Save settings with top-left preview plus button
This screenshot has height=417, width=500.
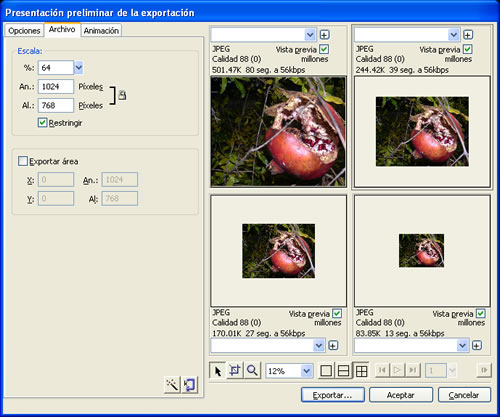324,34
